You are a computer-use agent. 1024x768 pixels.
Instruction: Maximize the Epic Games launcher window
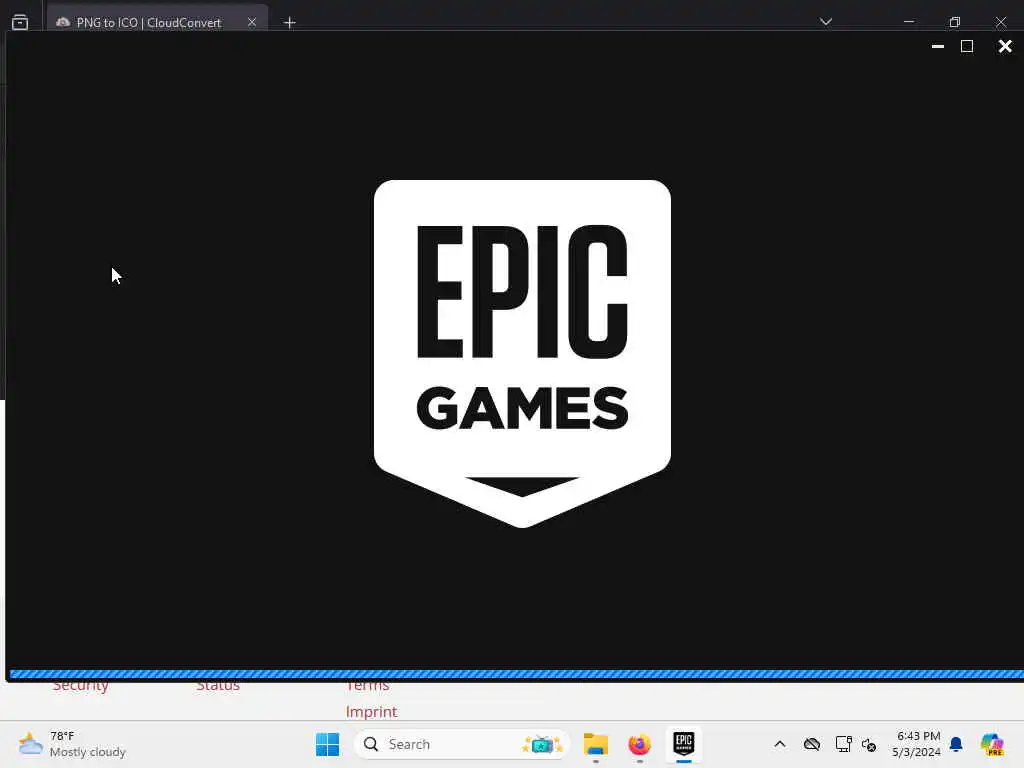(967, 46)
